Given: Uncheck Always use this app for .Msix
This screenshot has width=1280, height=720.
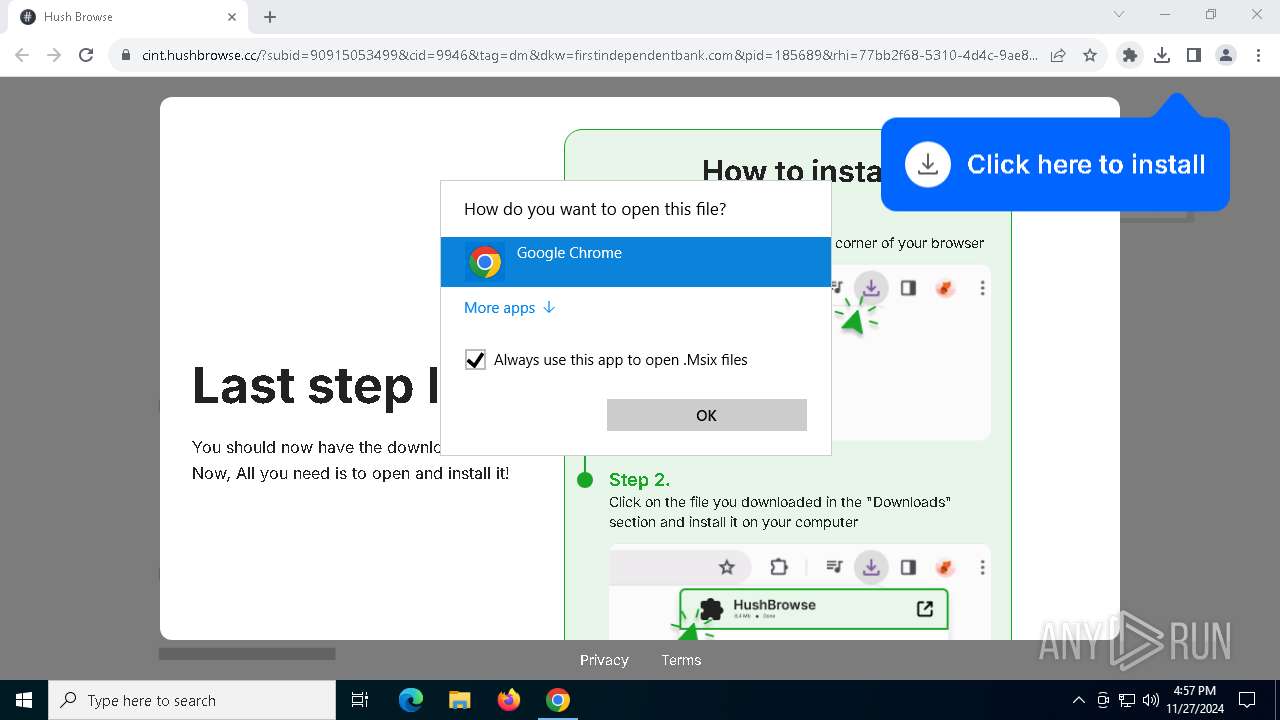Looking at the screenshot, I should [476, 360].
